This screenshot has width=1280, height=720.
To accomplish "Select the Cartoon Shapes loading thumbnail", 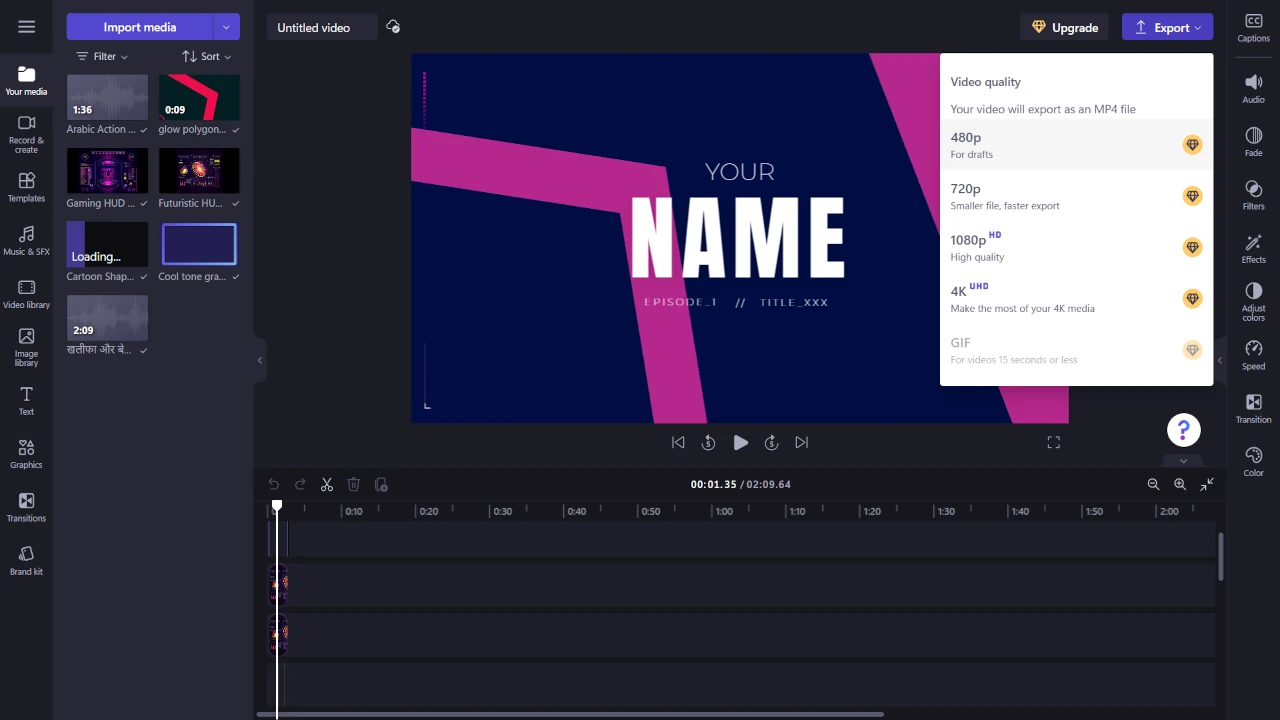I will click(x=107, y=244).
